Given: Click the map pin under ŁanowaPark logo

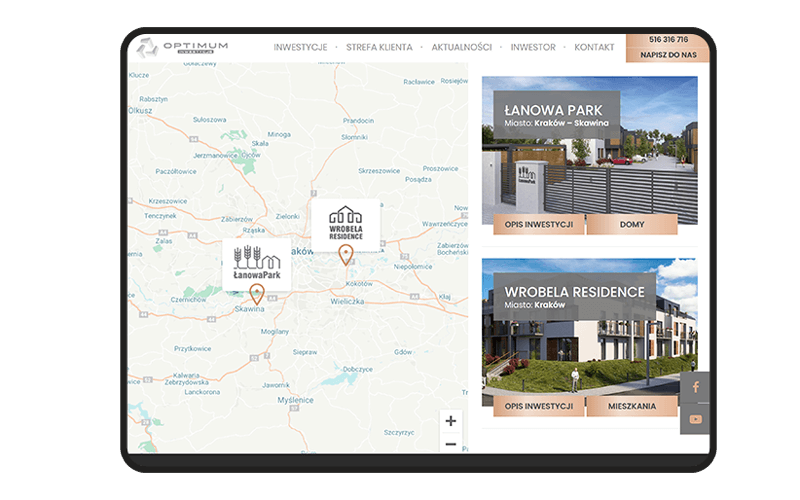Looking at the screenshot, I should 257,294.
